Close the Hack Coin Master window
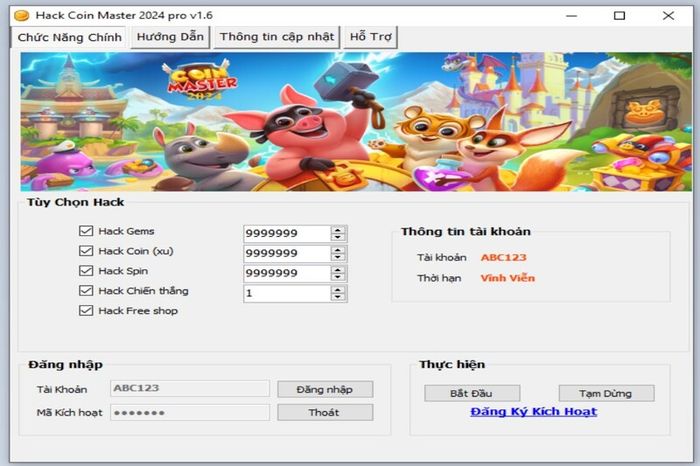Image resolution: width=700 pixels, height=466 pixels. click(x=668, y=16)
